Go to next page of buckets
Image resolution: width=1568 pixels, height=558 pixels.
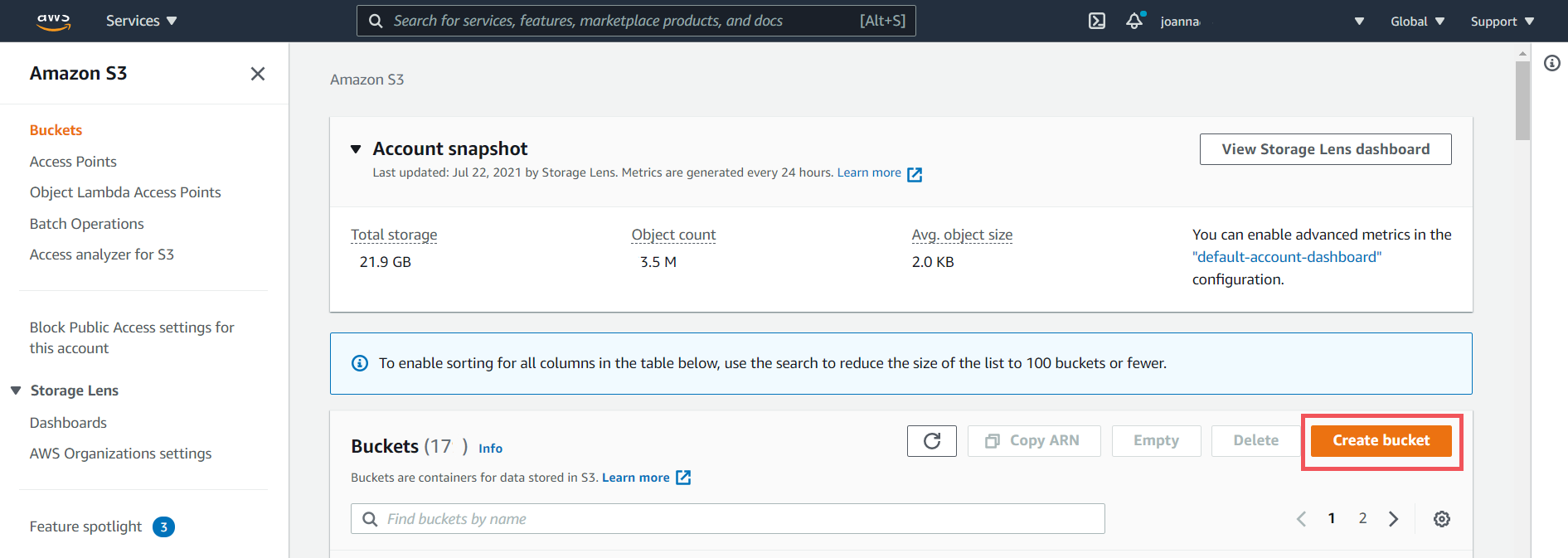point(1394,519)
